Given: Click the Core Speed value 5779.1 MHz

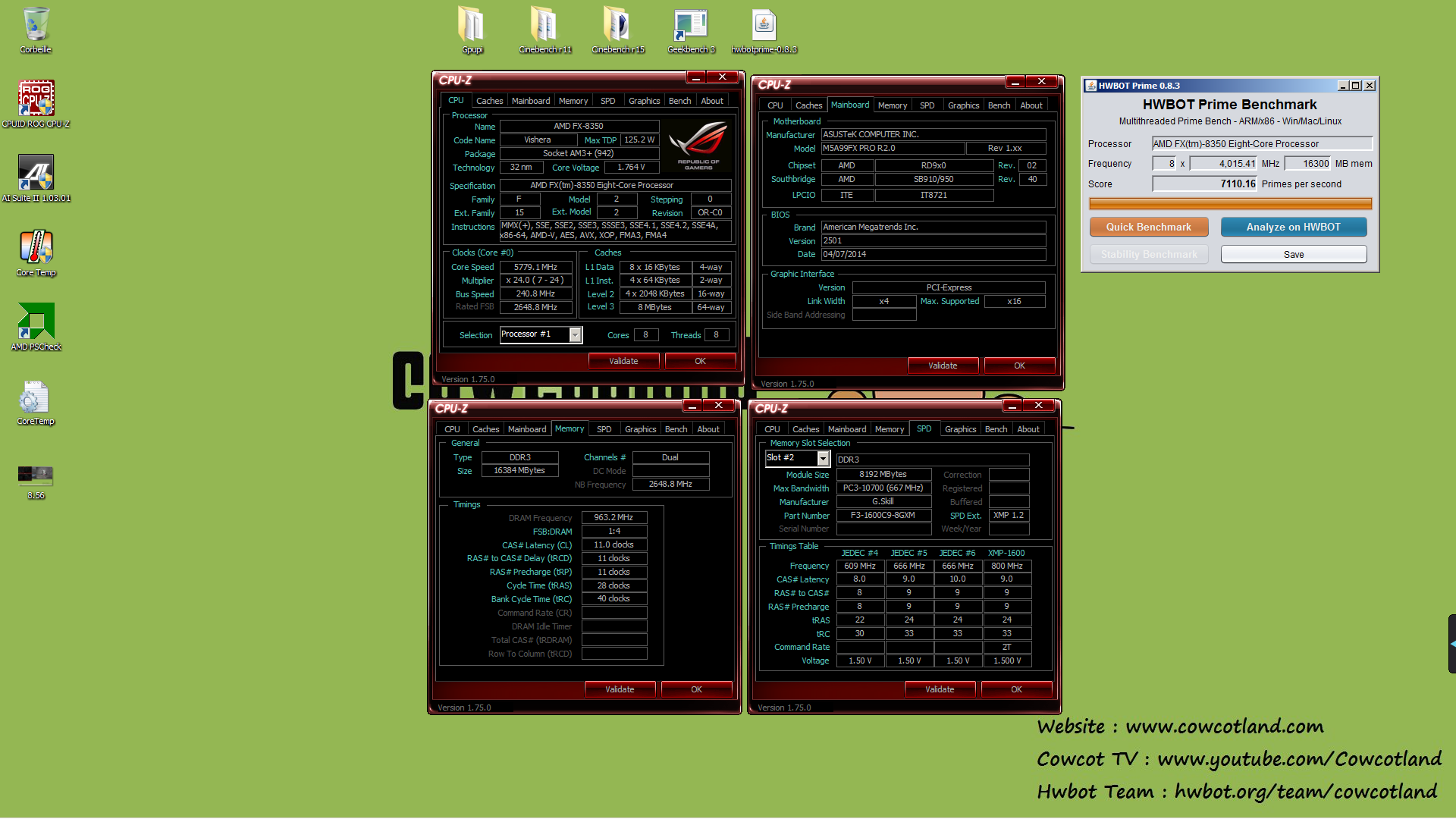Looking at the screenshot, I should (535, 267).
